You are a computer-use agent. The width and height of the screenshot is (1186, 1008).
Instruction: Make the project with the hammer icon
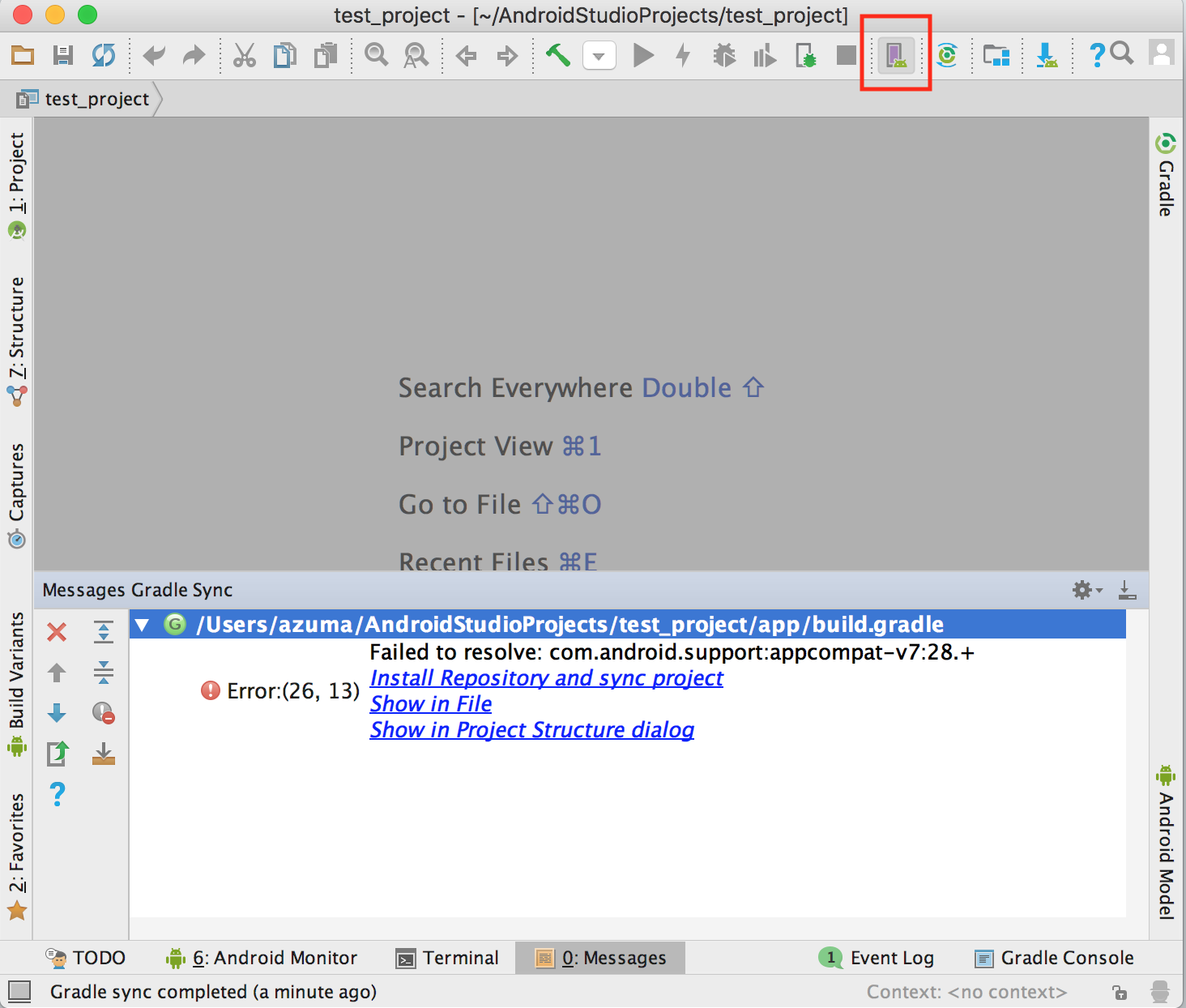(x=557, y=55)
